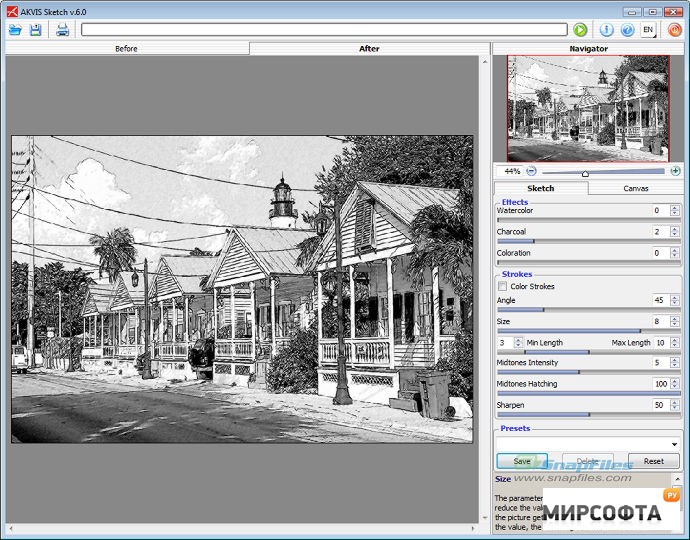Click the orange icon next to EN
Screen dimensions: 690x540
674,30
